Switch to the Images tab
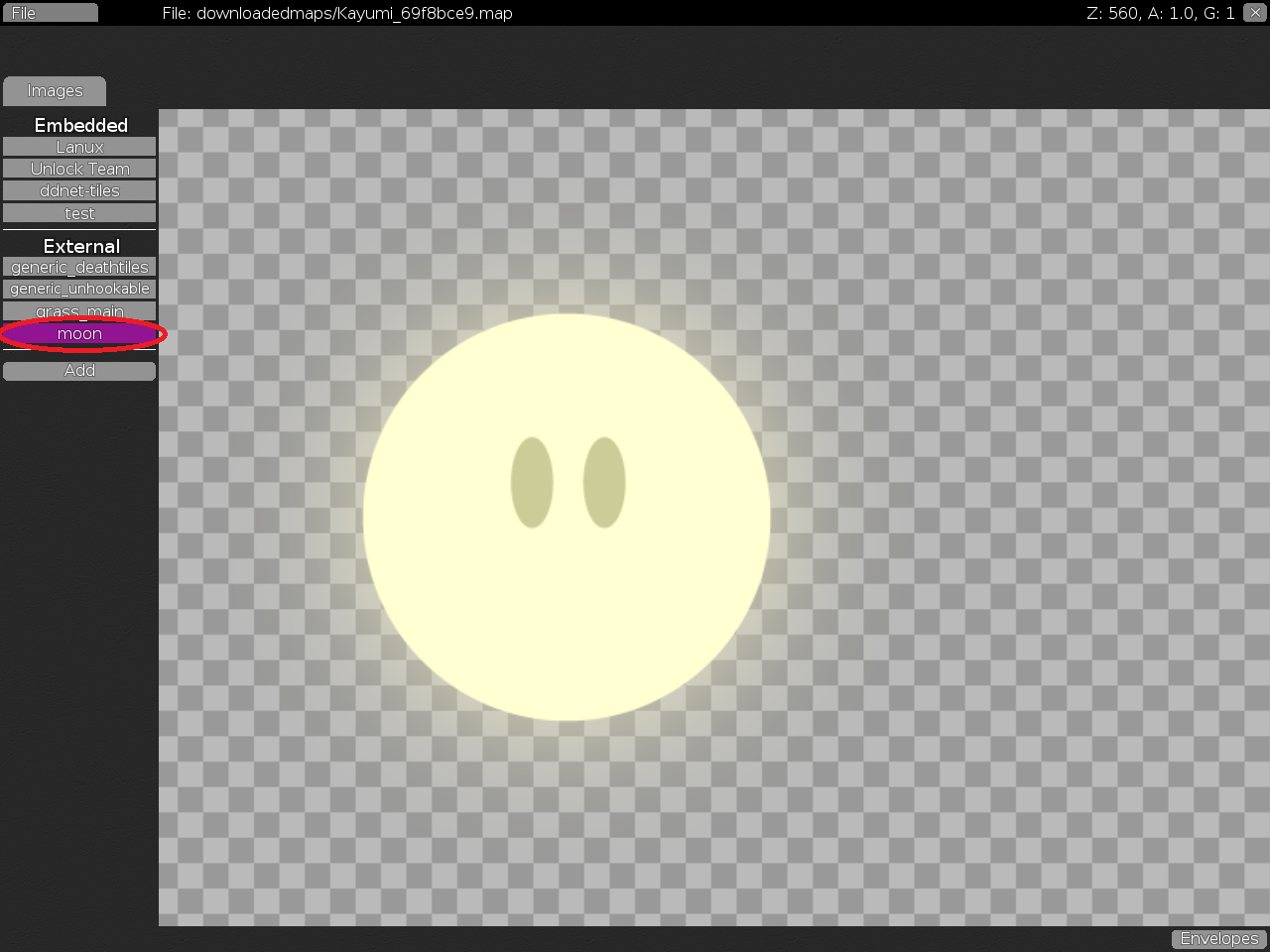This screenshot has height=952, width=1270. (x=54, y=90)
